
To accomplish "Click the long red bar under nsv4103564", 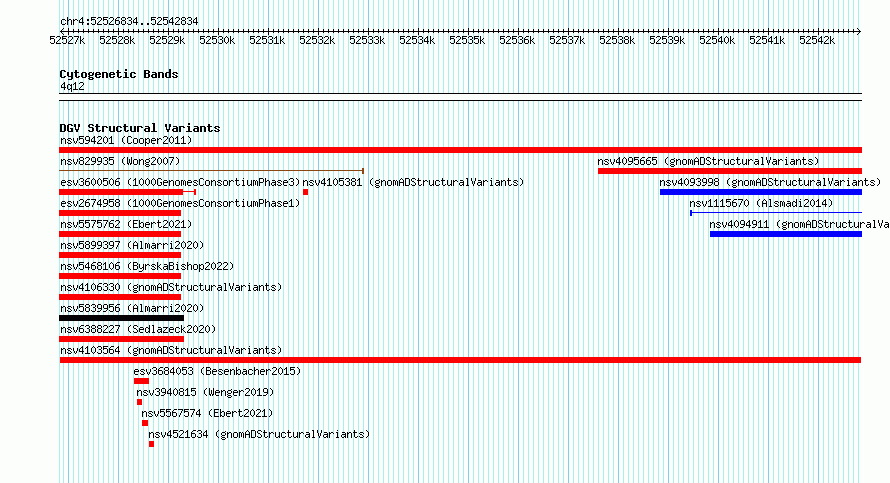I will click(x=460, y=360).
